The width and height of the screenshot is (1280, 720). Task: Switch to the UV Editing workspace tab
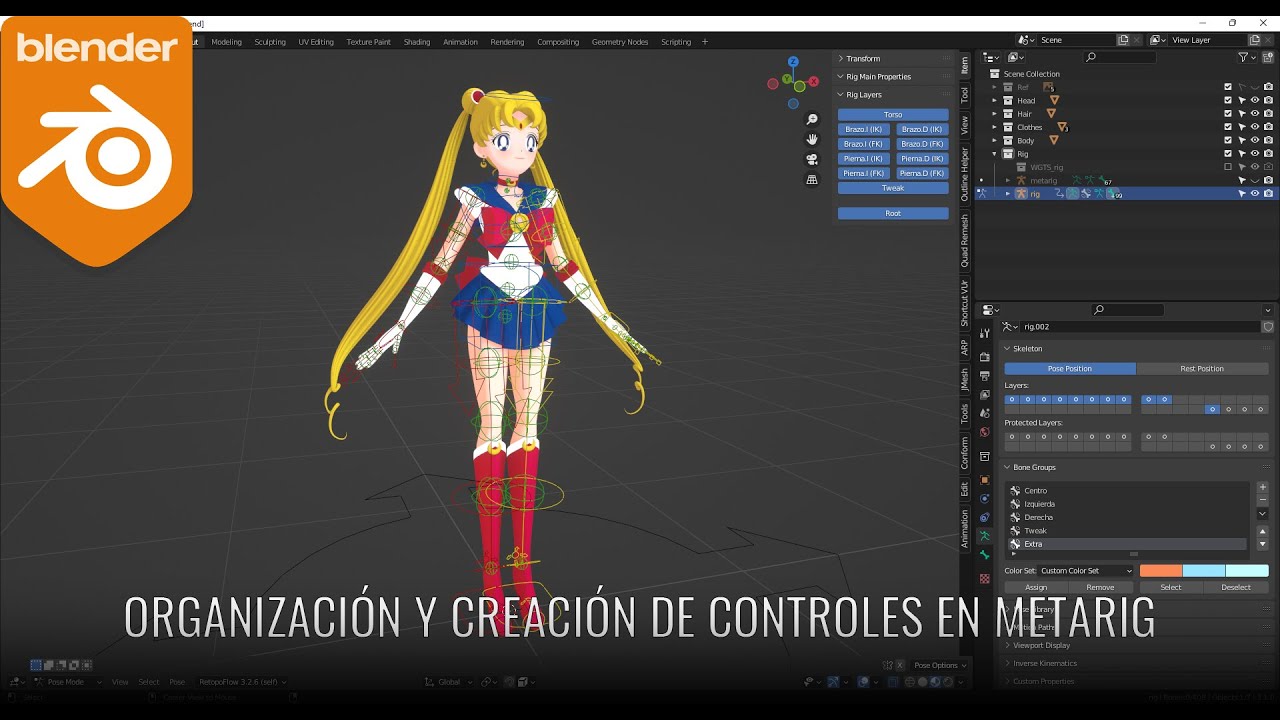316,42
